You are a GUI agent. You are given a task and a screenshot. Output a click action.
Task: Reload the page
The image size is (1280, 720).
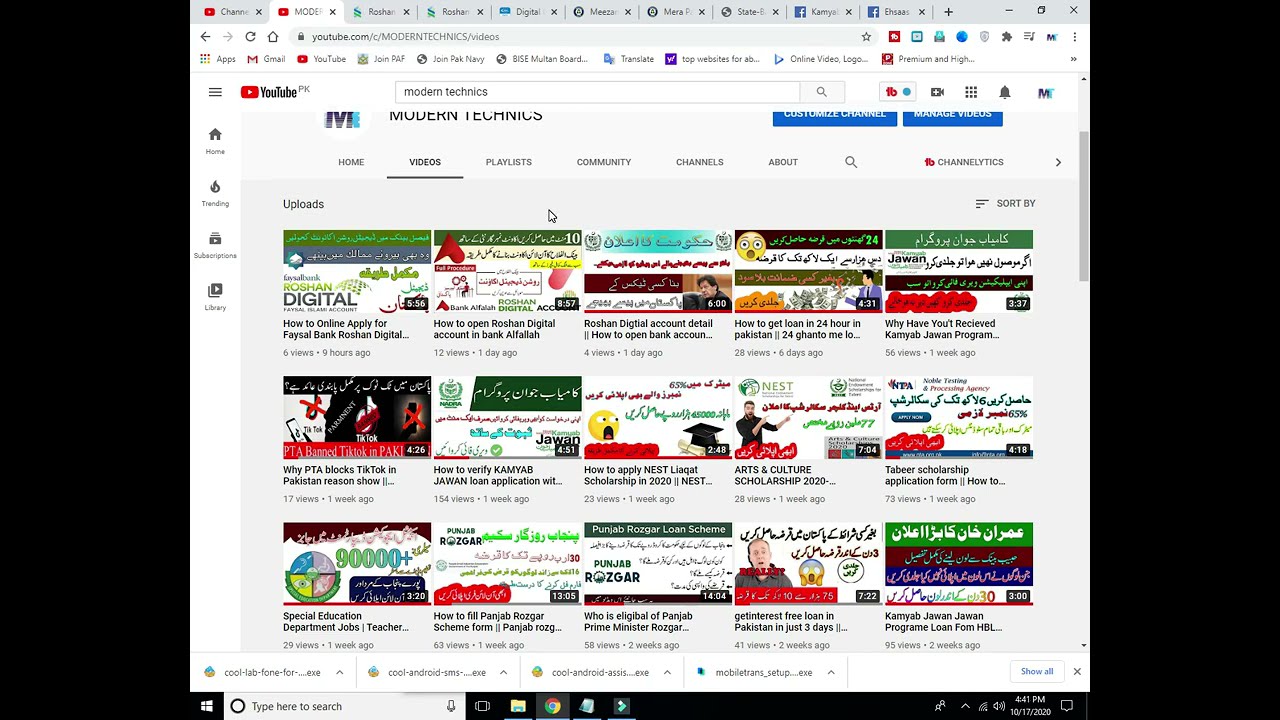[250, 37]
